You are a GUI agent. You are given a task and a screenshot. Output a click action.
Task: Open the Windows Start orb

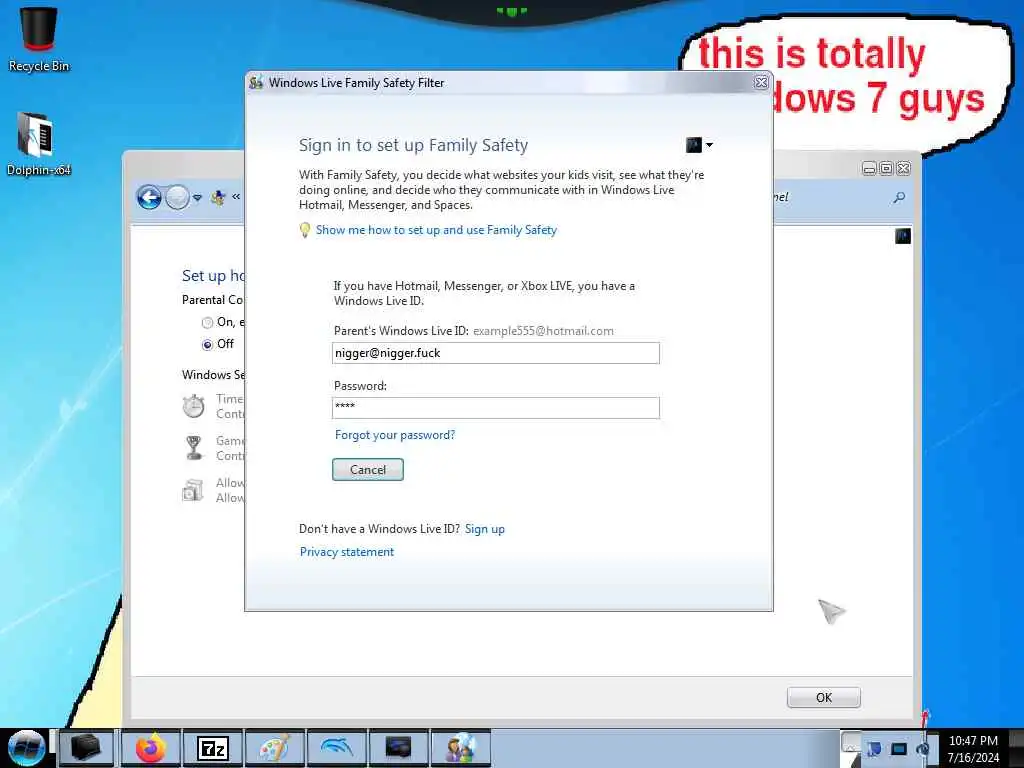point(25,748)
